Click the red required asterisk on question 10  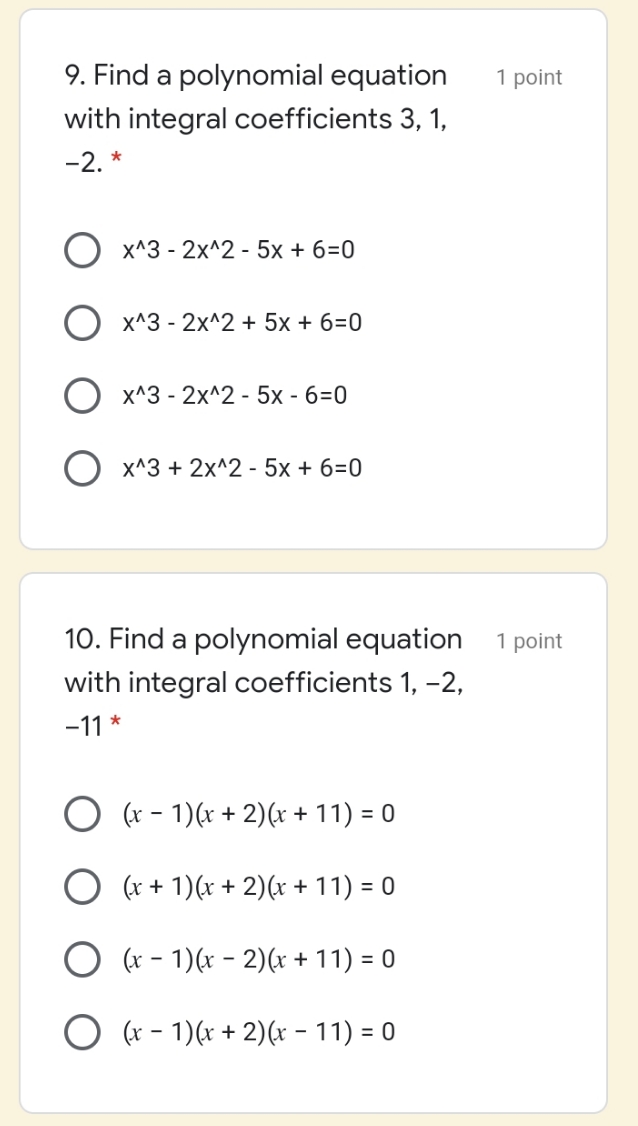click(x=114, y=720)
